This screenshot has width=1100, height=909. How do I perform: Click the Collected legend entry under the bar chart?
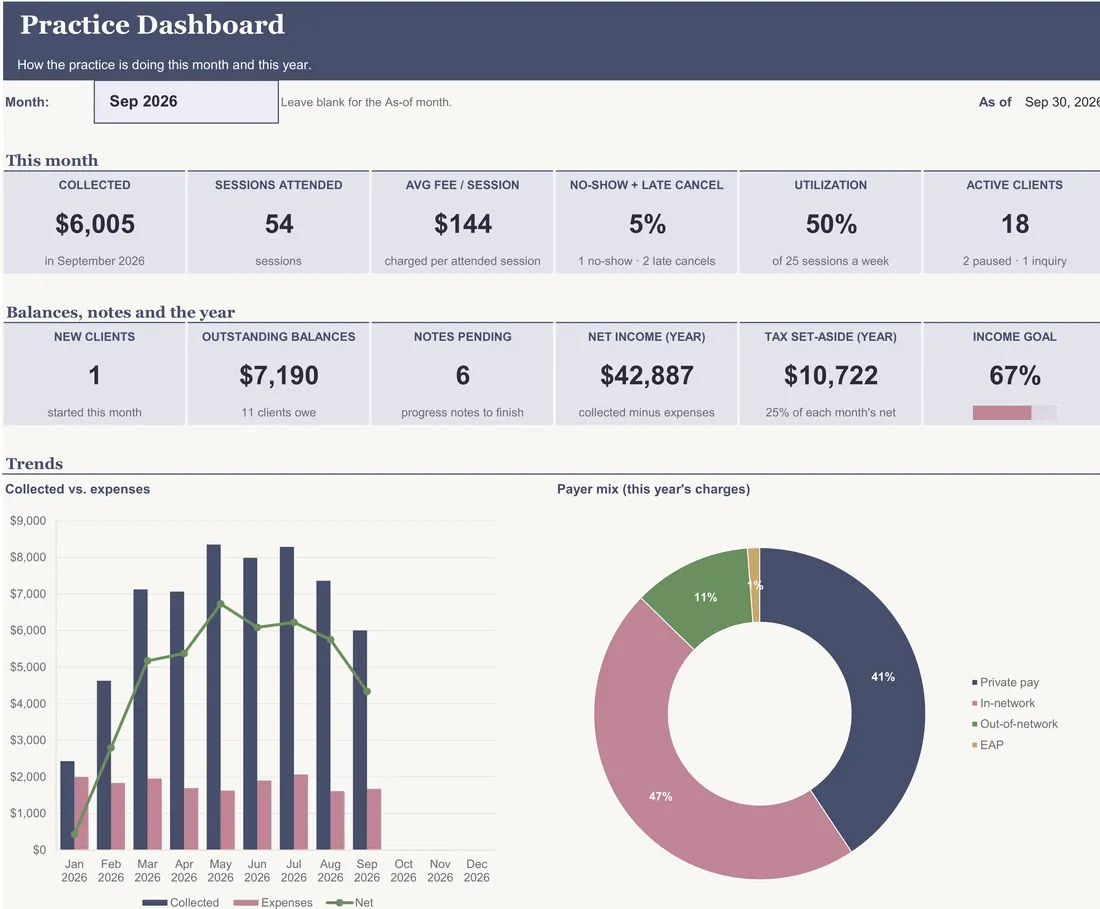pyautogui.click(x=180, y=902)
